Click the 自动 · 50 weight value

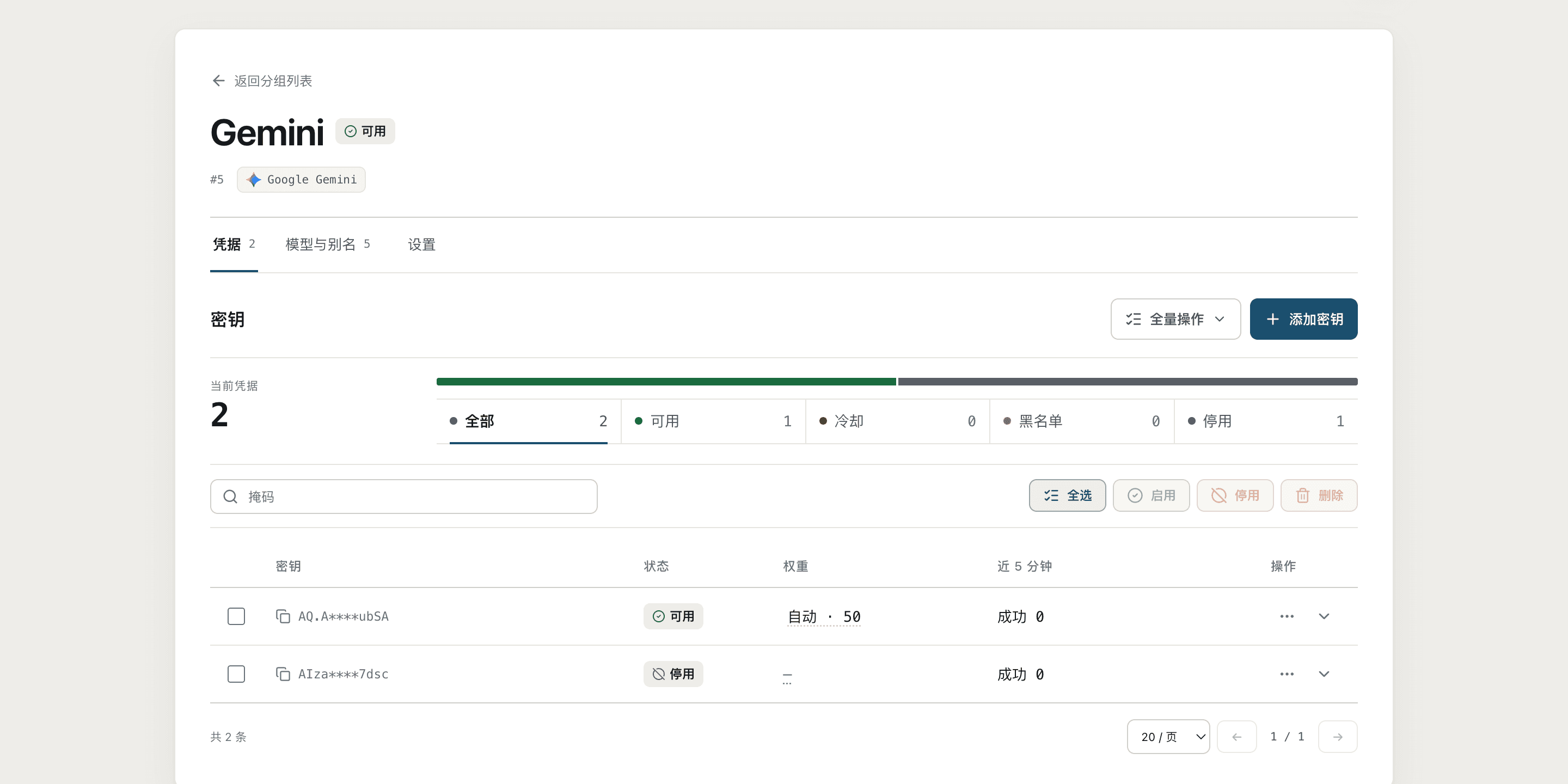point(824,617)
